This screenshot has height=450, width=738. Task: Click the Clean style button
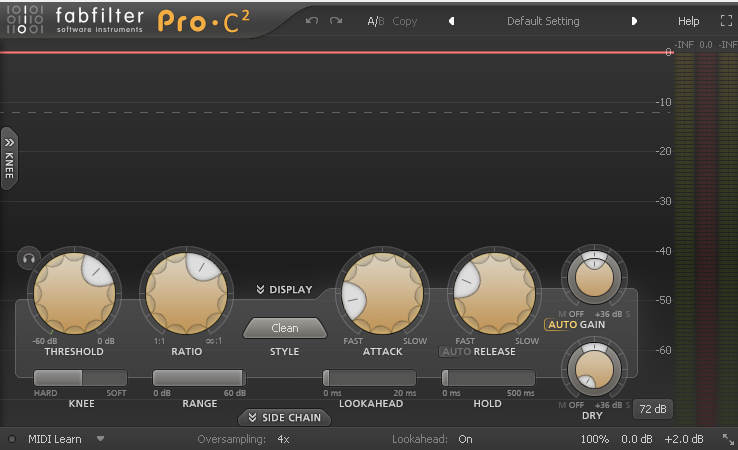click(x=285, y=328)
